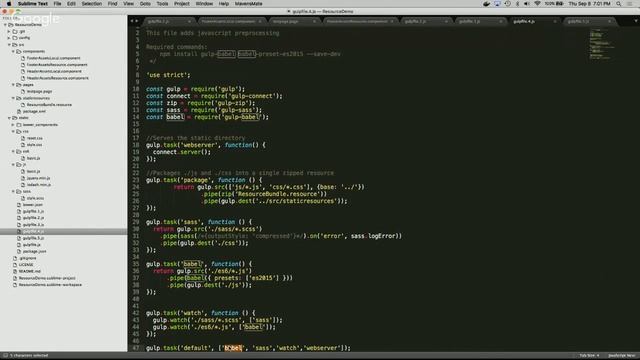Expand the bower_components folder
This screenshot has height=360, width=640.
pyautogui.click(x=13, y=125)
